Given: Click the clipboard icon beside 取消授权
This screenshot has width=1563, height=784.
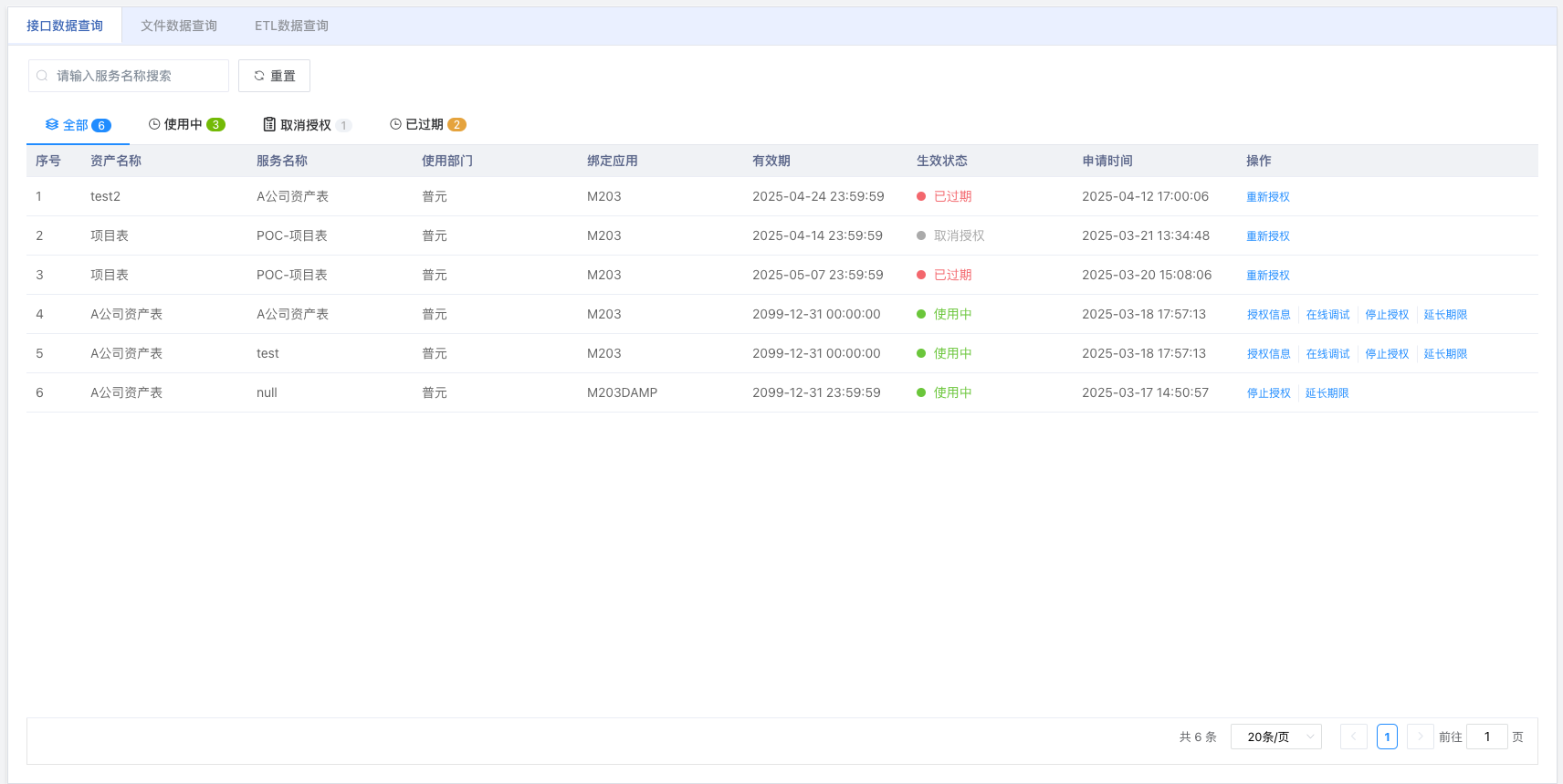Looking at the screenshot, I should pos(269,124).
